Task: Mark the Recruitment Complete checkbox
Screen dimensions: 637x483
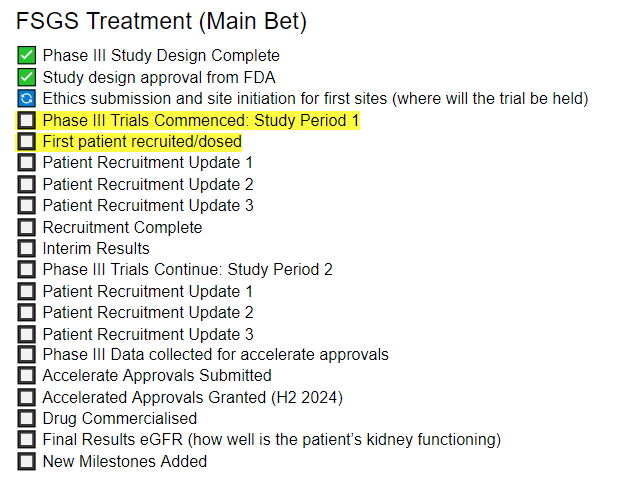Action: [x=26, y=227]
